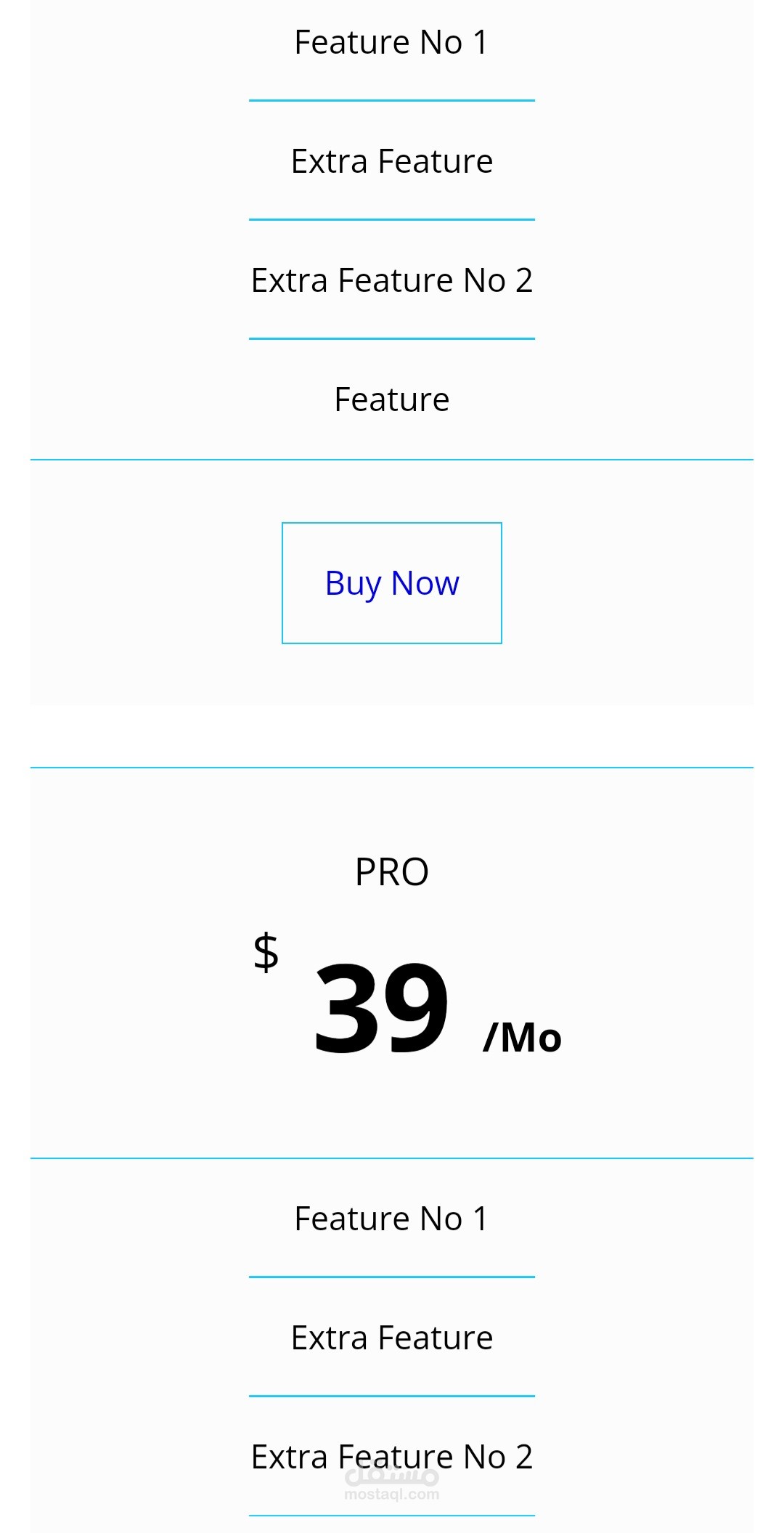
Task: Click divider between Extra Feature No 2 and Feature
Action: click(391, 338)
